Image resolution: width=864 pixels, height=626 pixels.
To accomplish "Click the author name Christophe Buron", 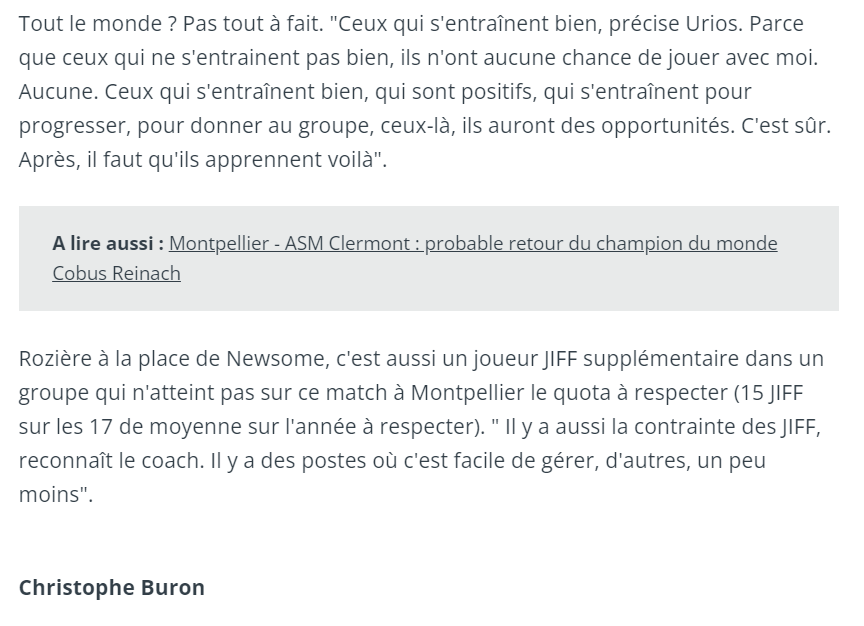I will (x=111, y=587).
